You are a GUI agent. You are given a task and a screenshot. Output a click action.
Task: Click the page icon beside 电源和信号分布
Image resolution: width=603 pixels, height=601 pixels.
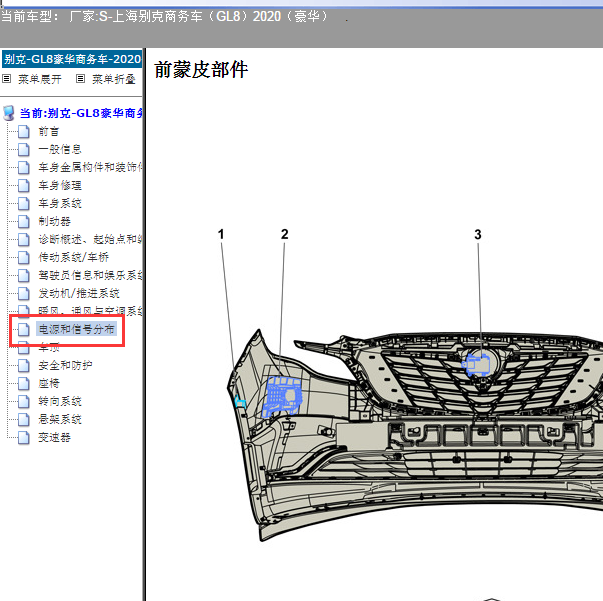[24, 330]
